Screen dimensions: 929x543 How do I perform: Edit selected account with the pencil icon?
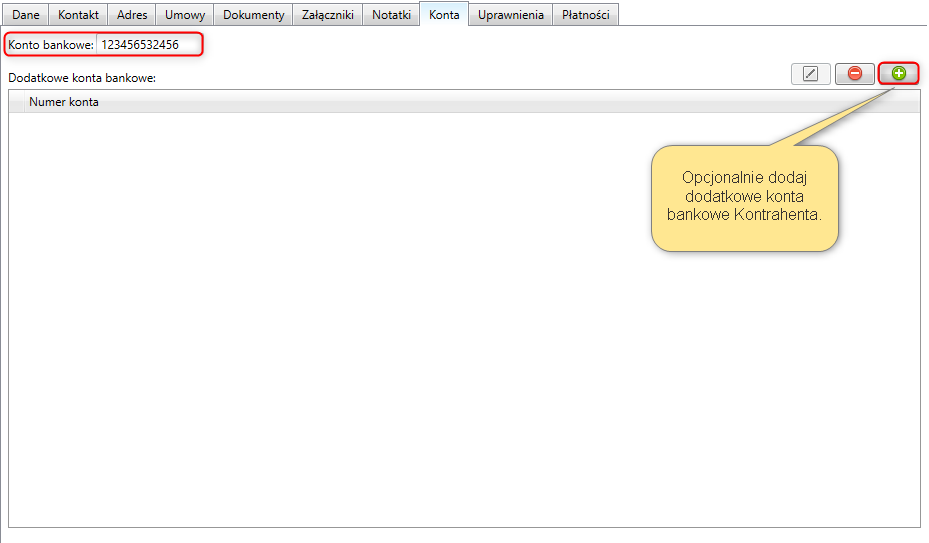[x=810, y=73]
